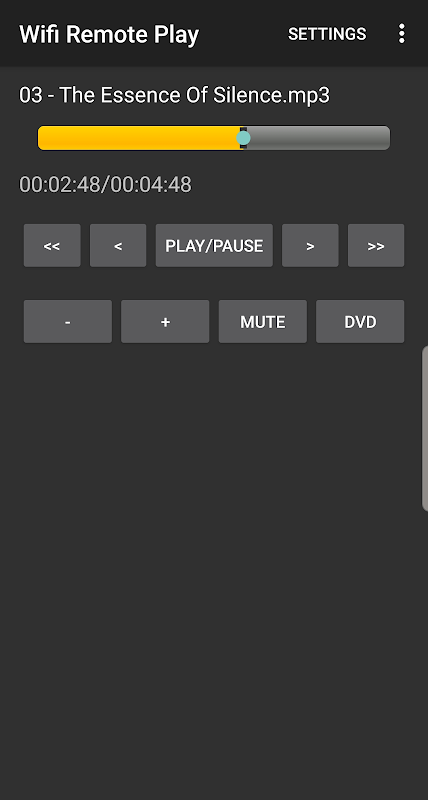428x800 pixels.
Task: Open SETTINGS from the top bar
Action: 327,34
